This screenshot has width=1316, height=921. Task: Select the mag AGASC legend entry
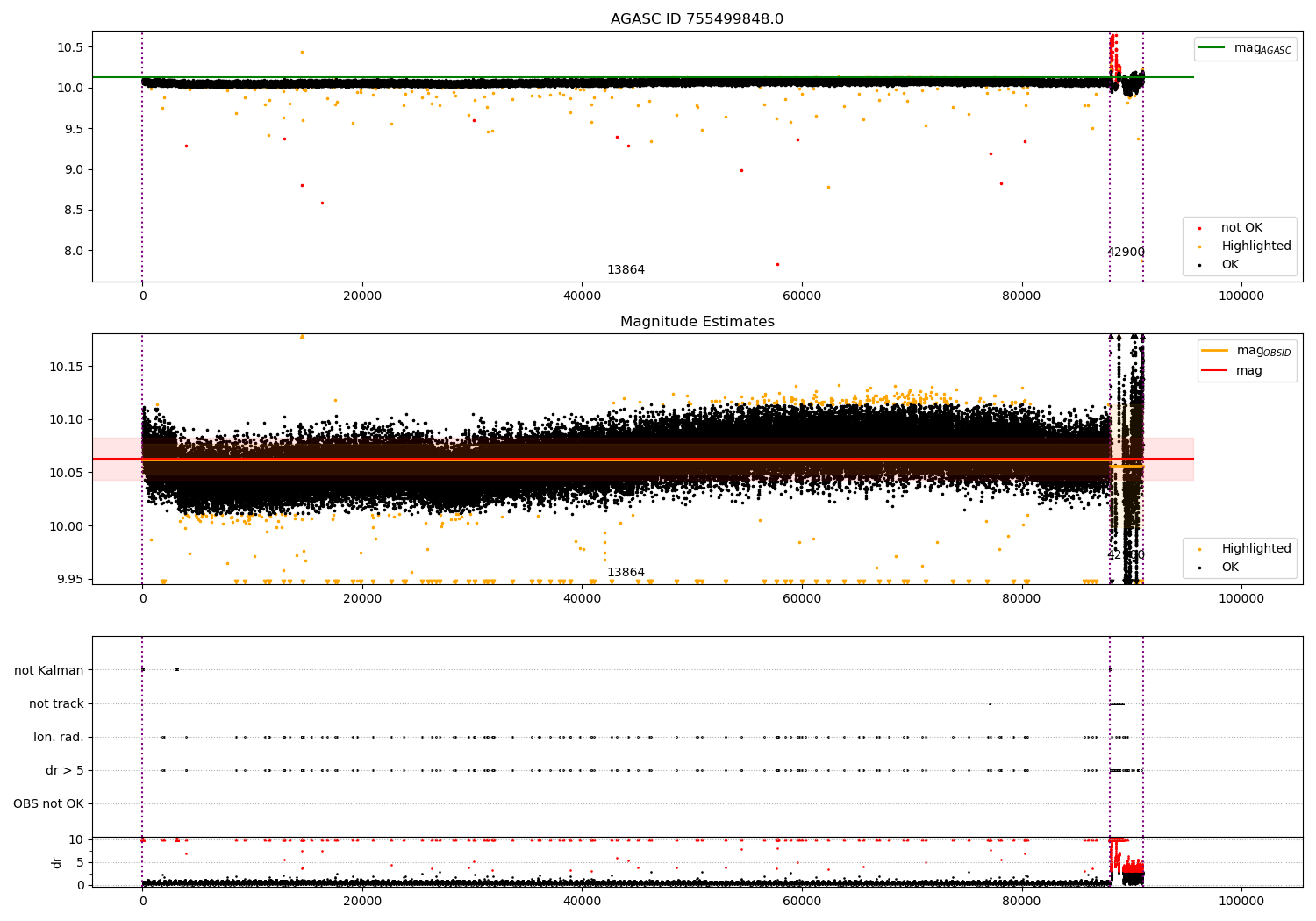click(1246, 48)
